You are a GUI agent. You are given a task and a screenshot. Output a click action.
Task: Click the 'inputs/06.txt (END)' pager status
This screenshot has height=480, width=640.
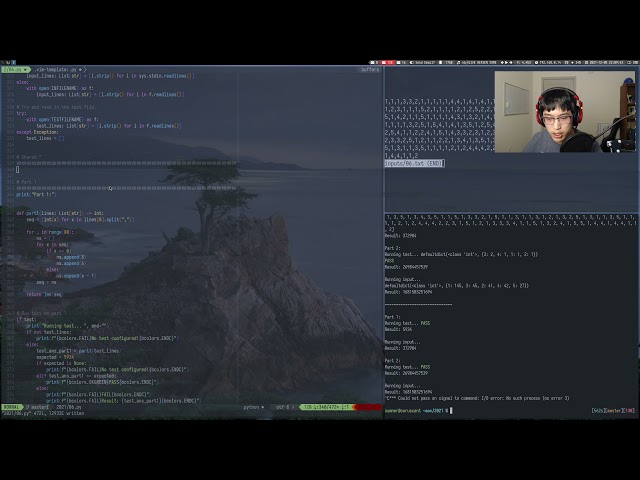(x=414, y=163)
